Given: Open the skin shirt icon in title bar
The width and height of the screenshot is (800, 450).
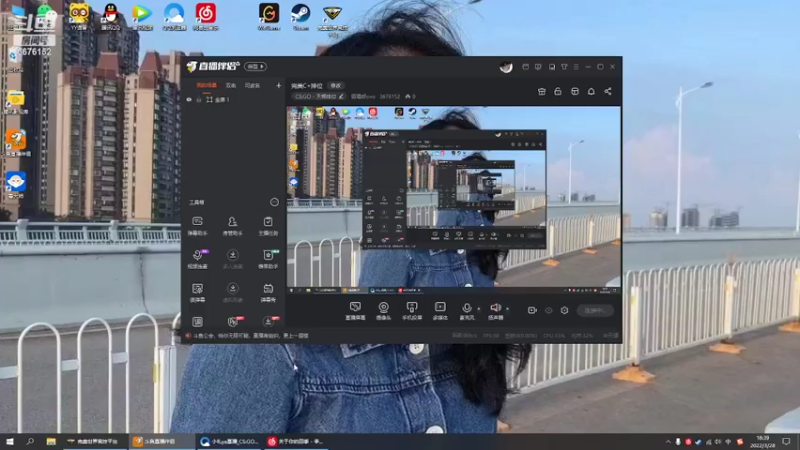Looking at the screenshot, I should (x=564, y=67).
